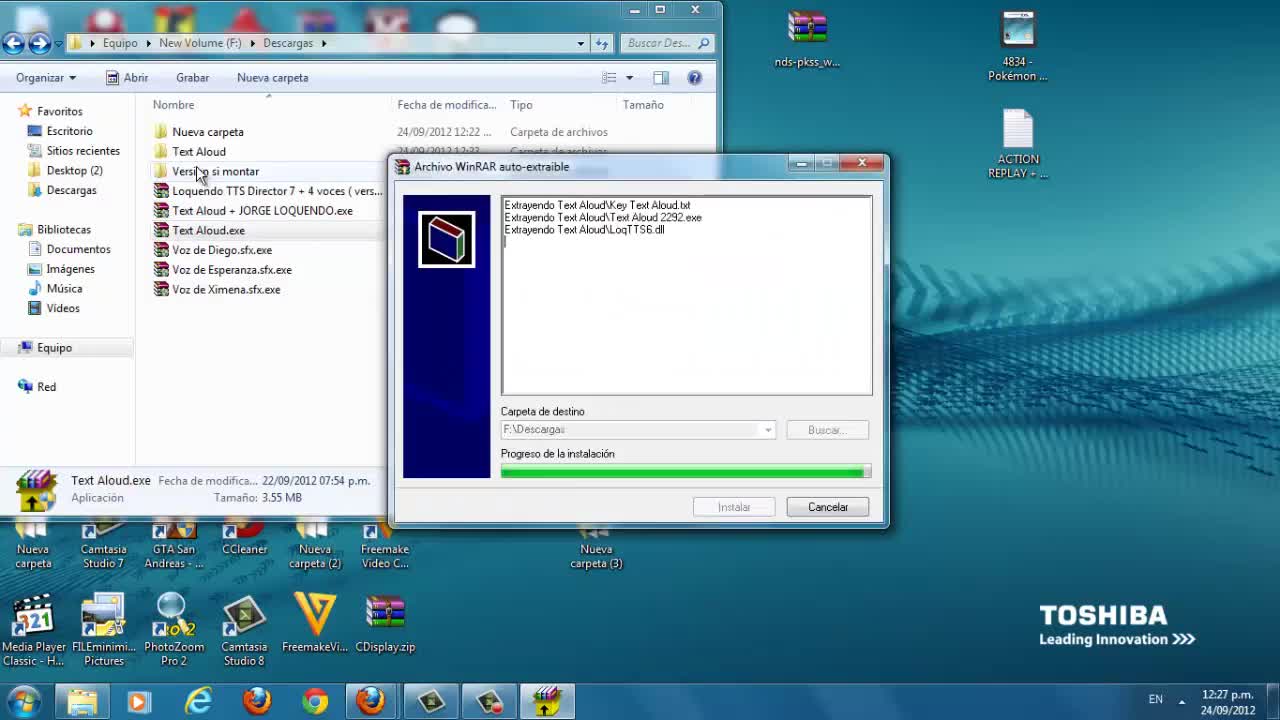The image size is (1280, 720).
Task: Click Nueva carpeta in the toolbar
Action: (272, 78)
